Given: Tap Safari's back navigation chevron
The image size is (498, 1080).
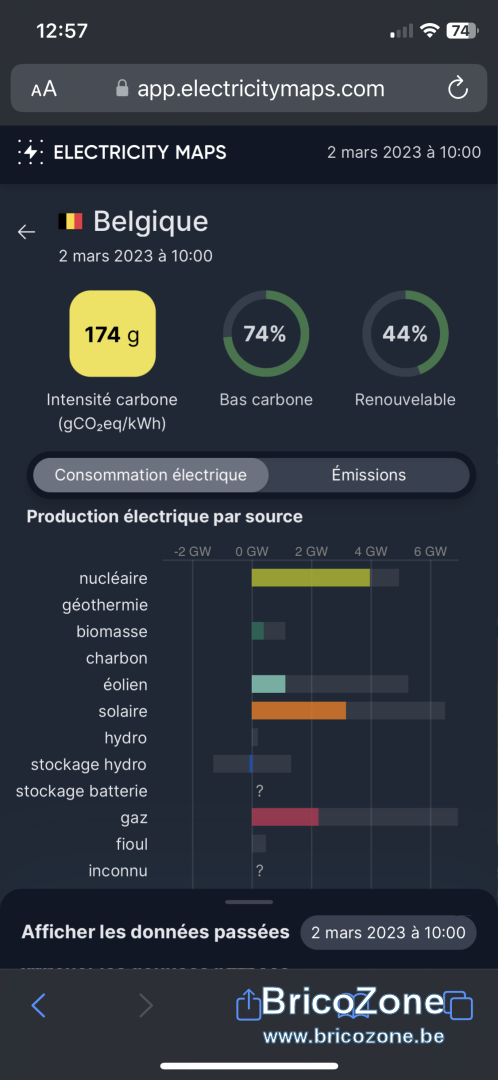Looking at the screenshot, I should click(39, 1006).
